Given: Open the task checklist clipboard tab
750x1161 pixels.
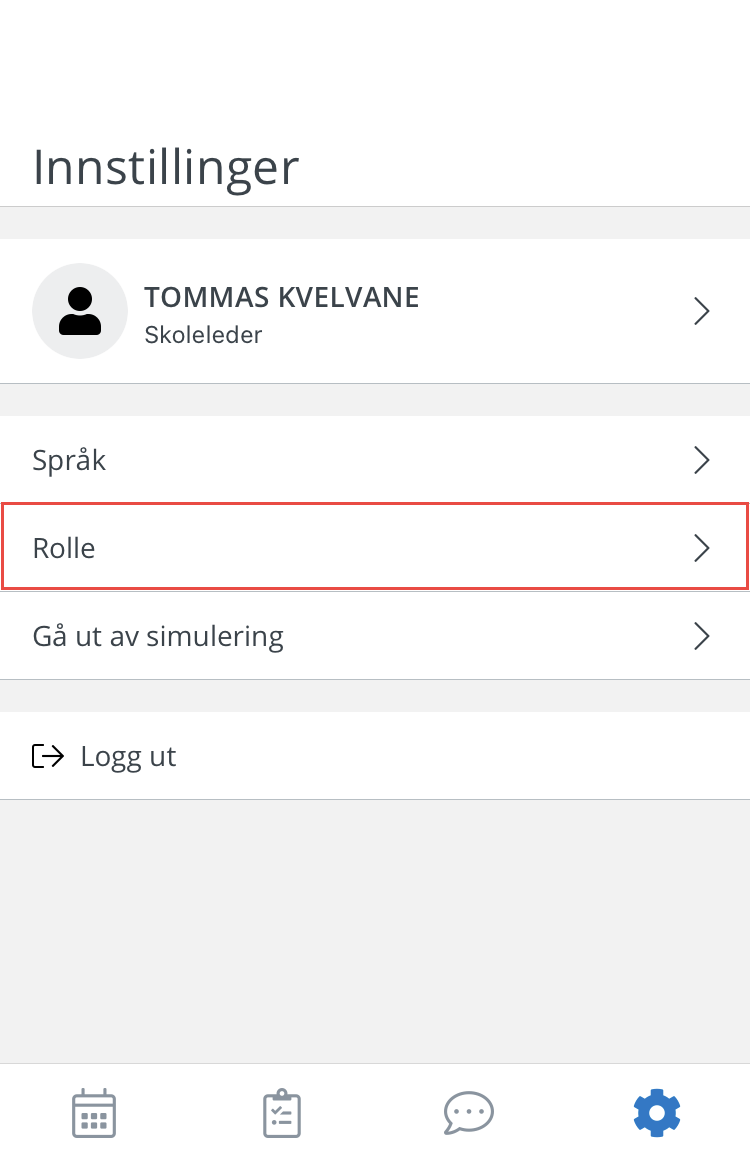Looking at the screenshot, I should [x=282, y=1113].
